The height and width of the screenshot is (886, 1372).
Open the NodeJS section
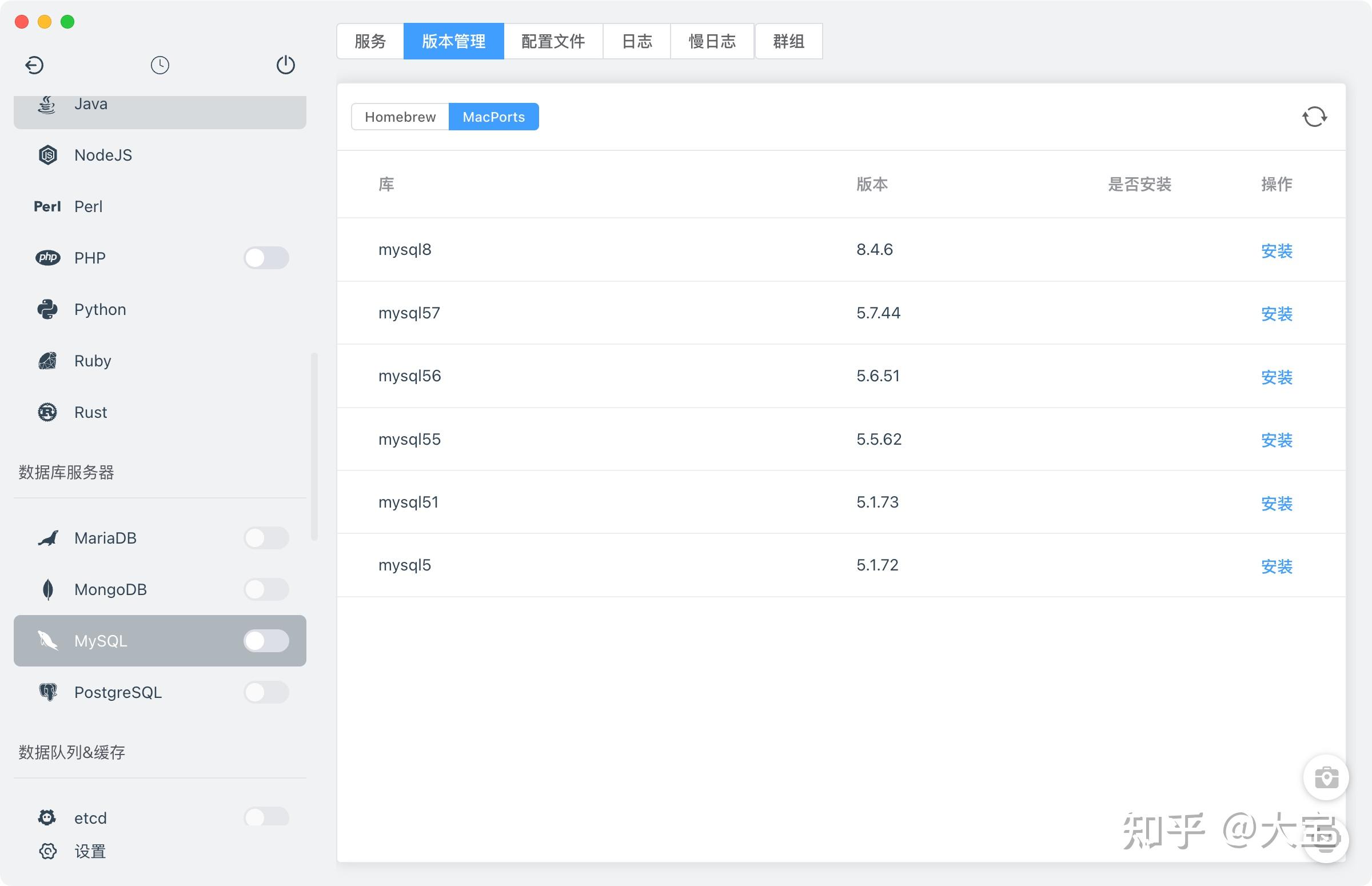click(x=103, y=155)
